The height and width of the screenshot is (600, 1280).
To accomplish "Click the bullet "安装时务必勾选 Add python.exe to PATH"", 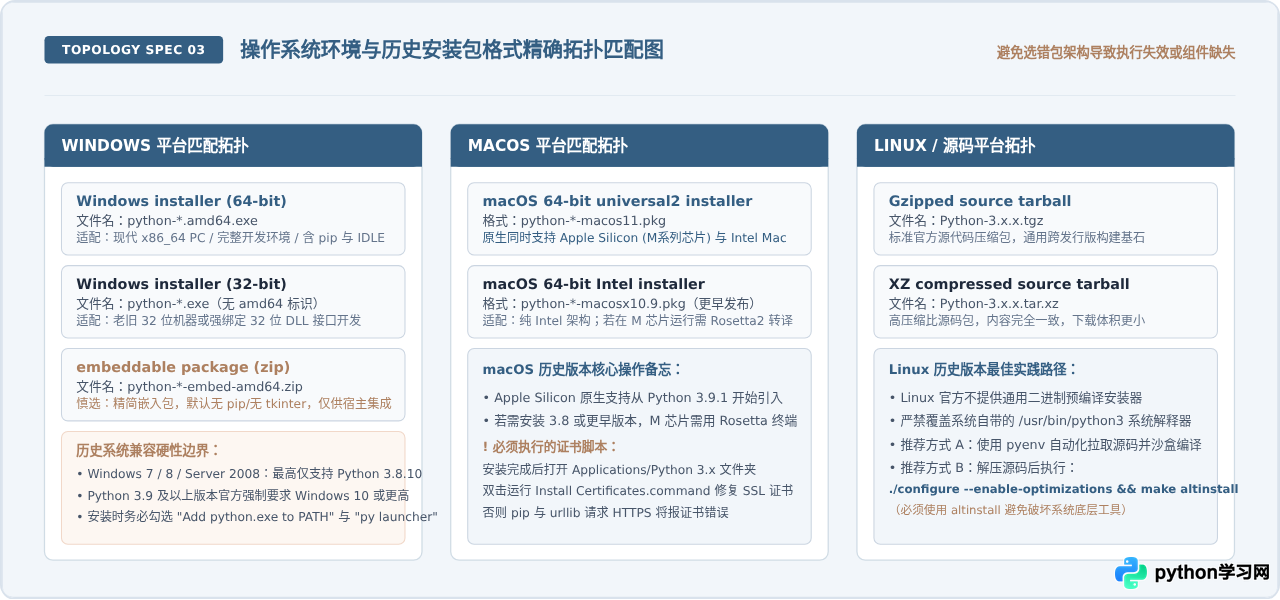I will 257,517.
